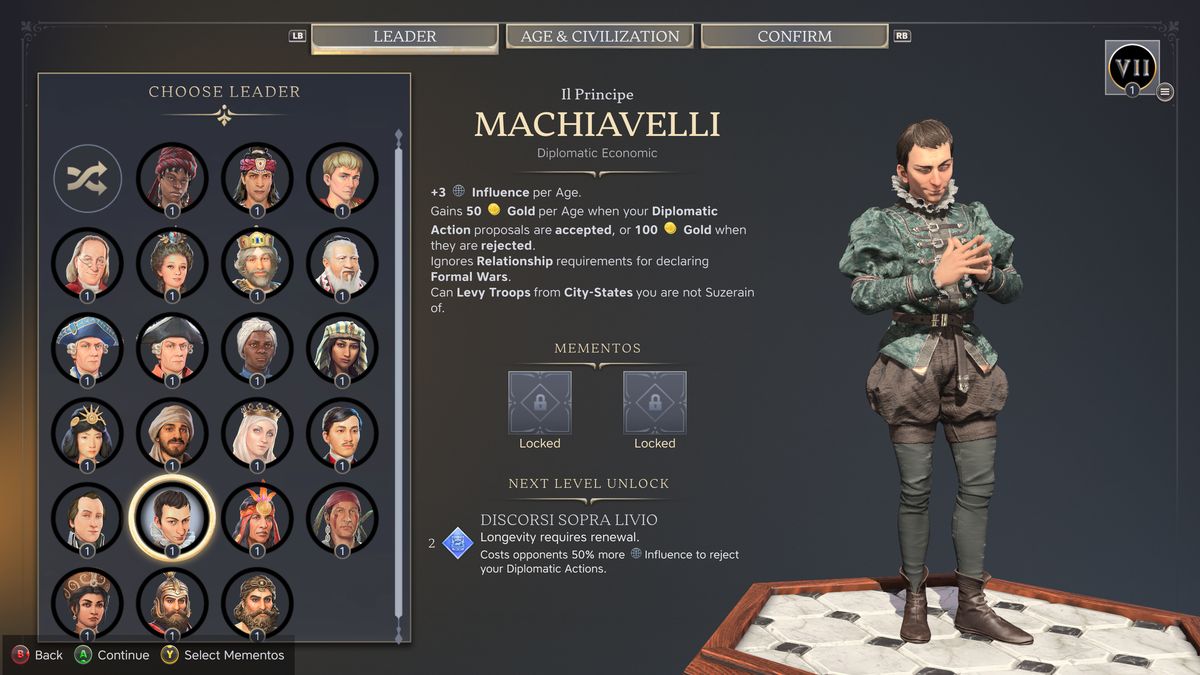Select Hatshepsut portrait with striped headcloth
The image size is (1200, 675).
pos(342,348)
